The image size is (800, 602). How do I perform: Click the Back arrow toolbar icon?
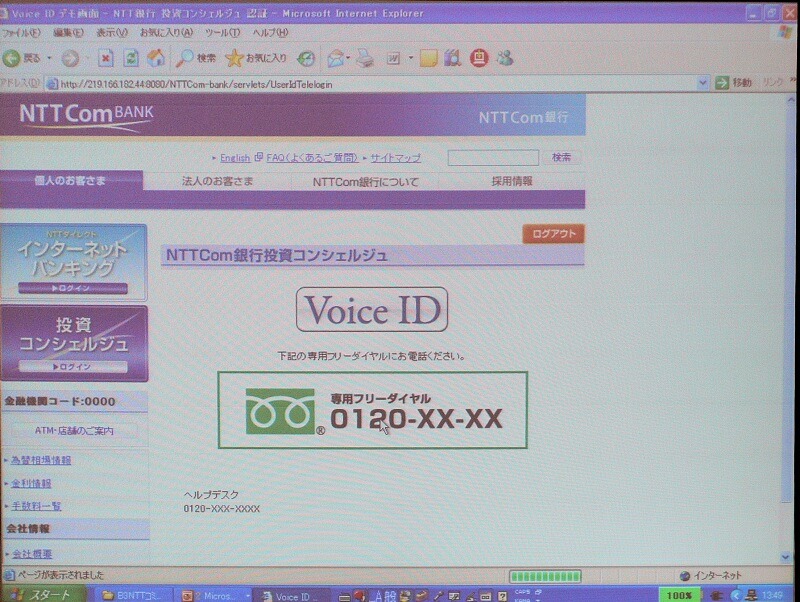click(x=11, y=58)
